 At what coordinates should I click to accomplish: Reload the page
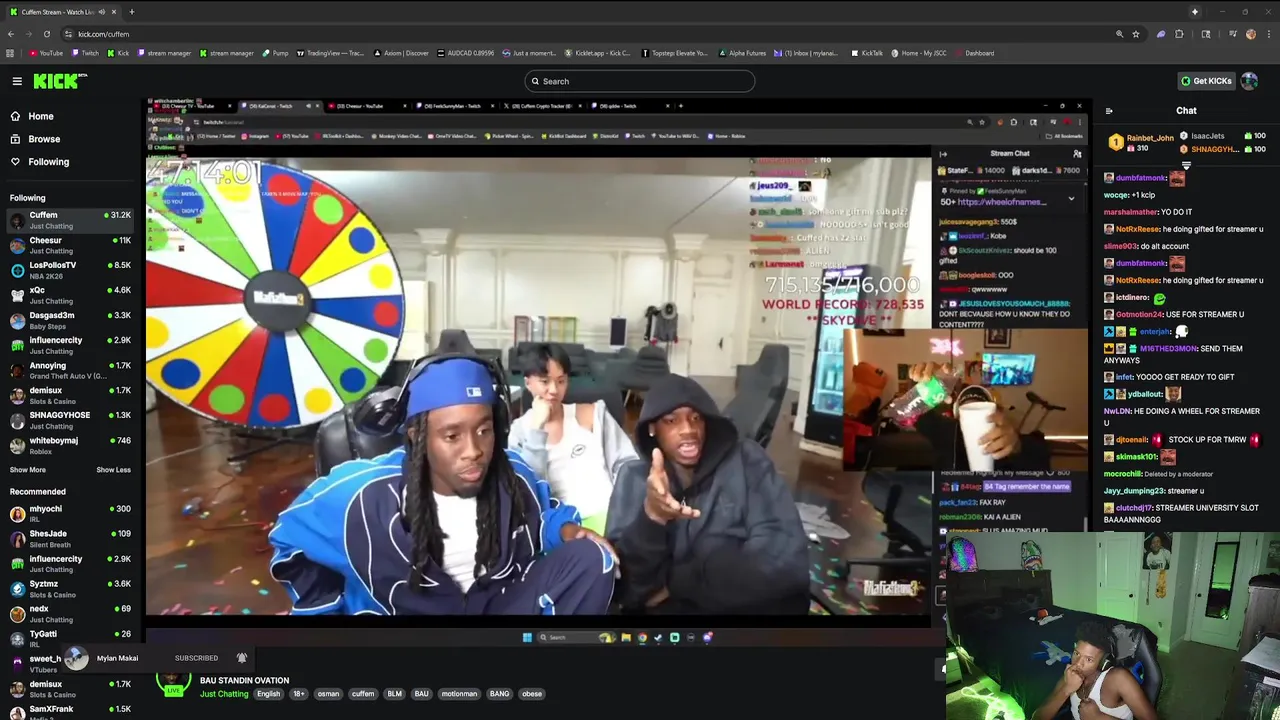point(46,34)
